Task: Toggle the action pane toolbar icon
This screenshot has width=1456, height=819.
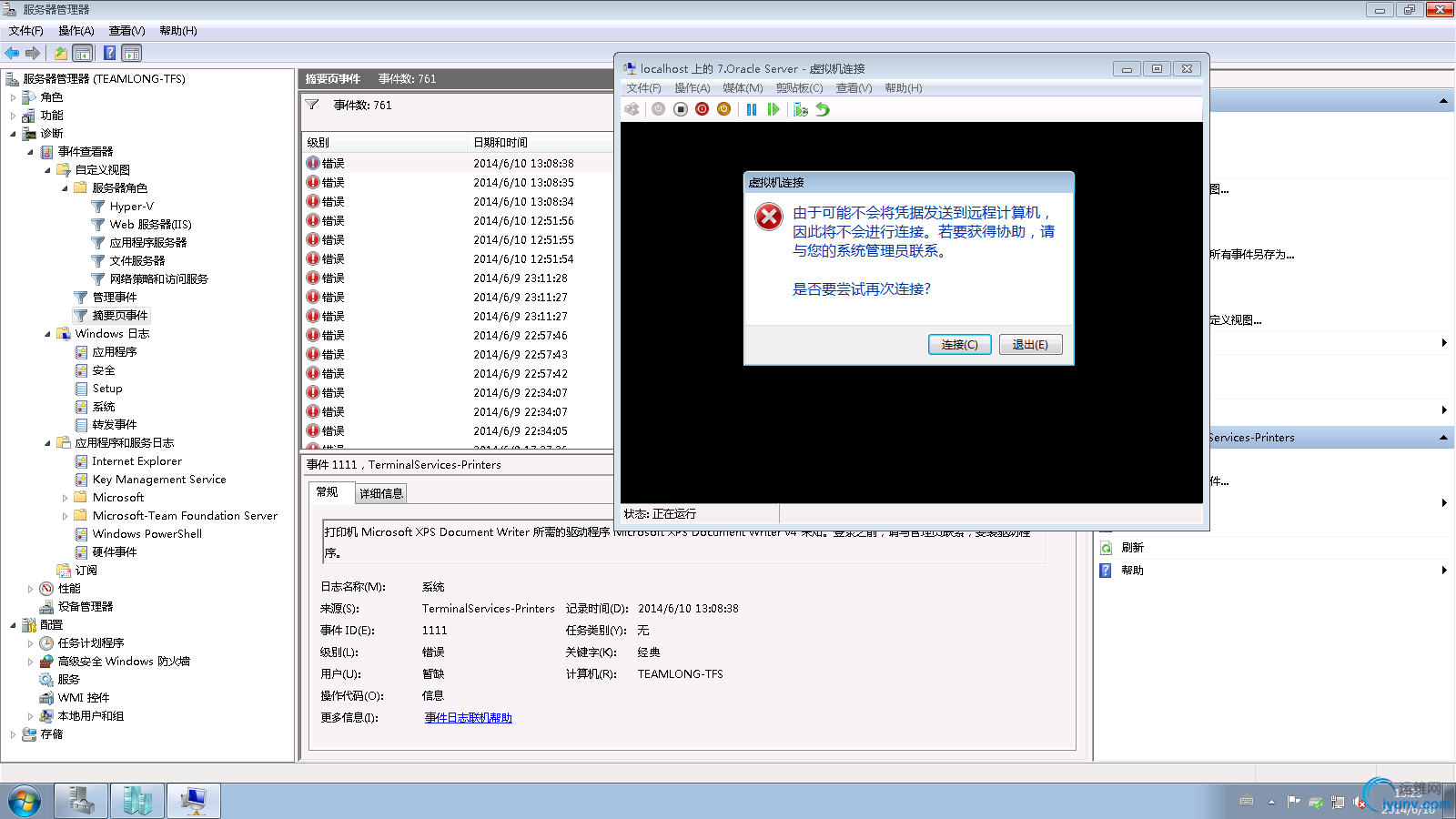Action: click(x=132, y=53)
